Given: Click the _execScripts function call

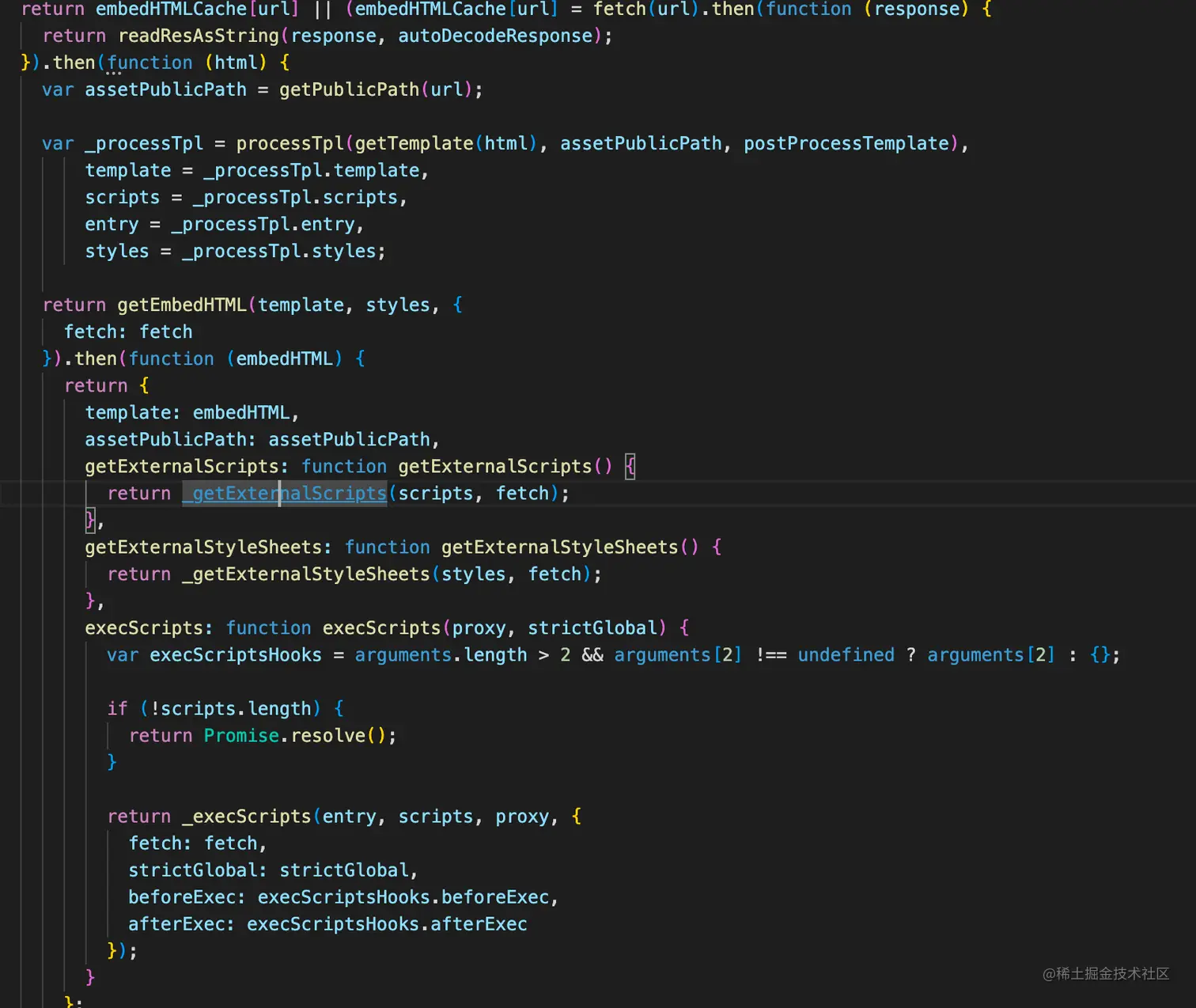Looking at the screenshot, I should pos(247,816).
